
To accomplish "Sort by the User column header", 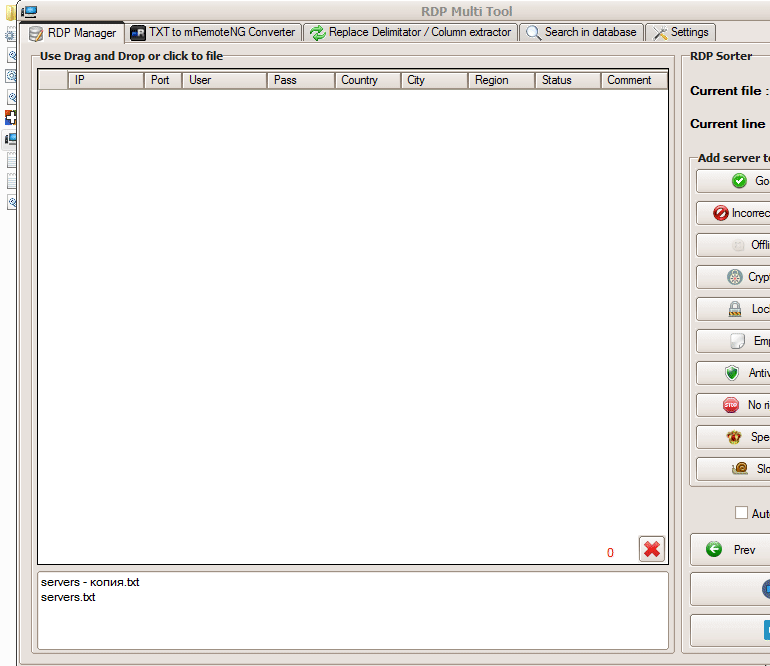I will 224,80.
